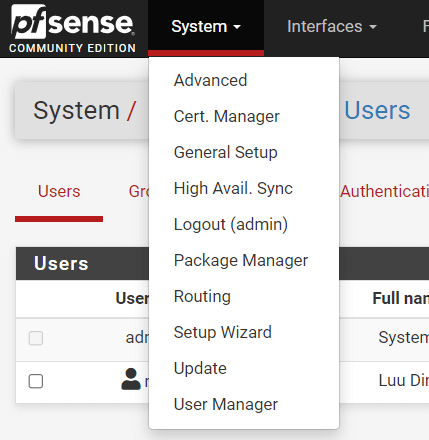Click the Username column header
The width and height of the screenshot is (429, 440).
(x=132, y=298)
